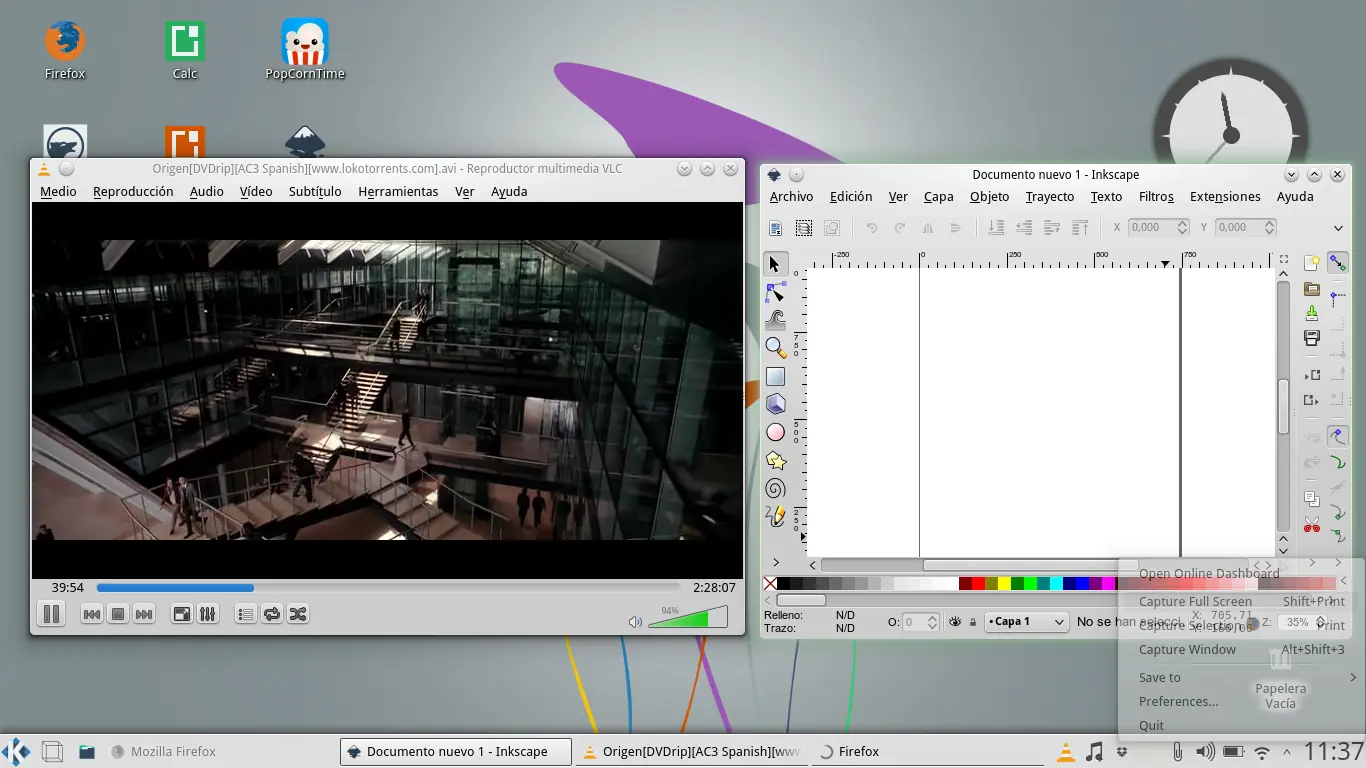The width and height of the screenshot is (1366, 768).
Task: Open the PopCornTime desktop shortcut
Action: pos(305,50)
